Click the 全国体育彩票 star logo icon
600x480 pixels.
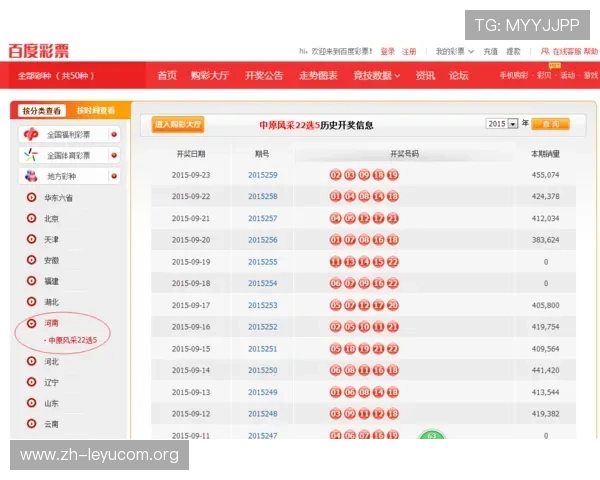tap(31, 155)
